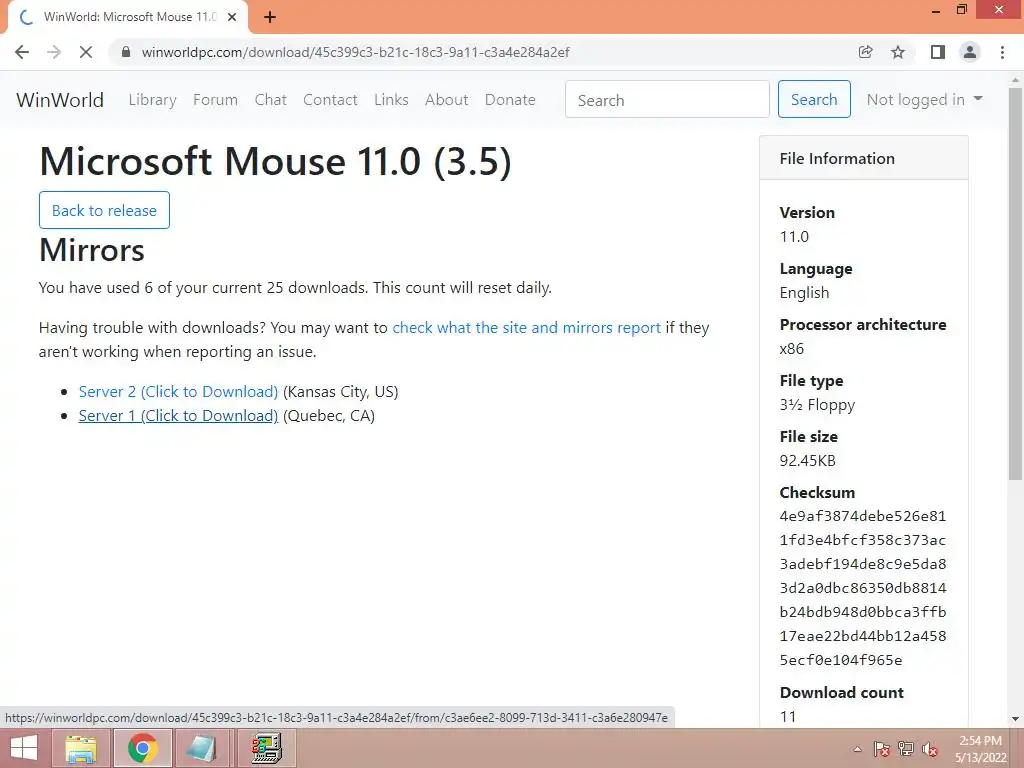Focus the site Search input field

coord(667,99)
